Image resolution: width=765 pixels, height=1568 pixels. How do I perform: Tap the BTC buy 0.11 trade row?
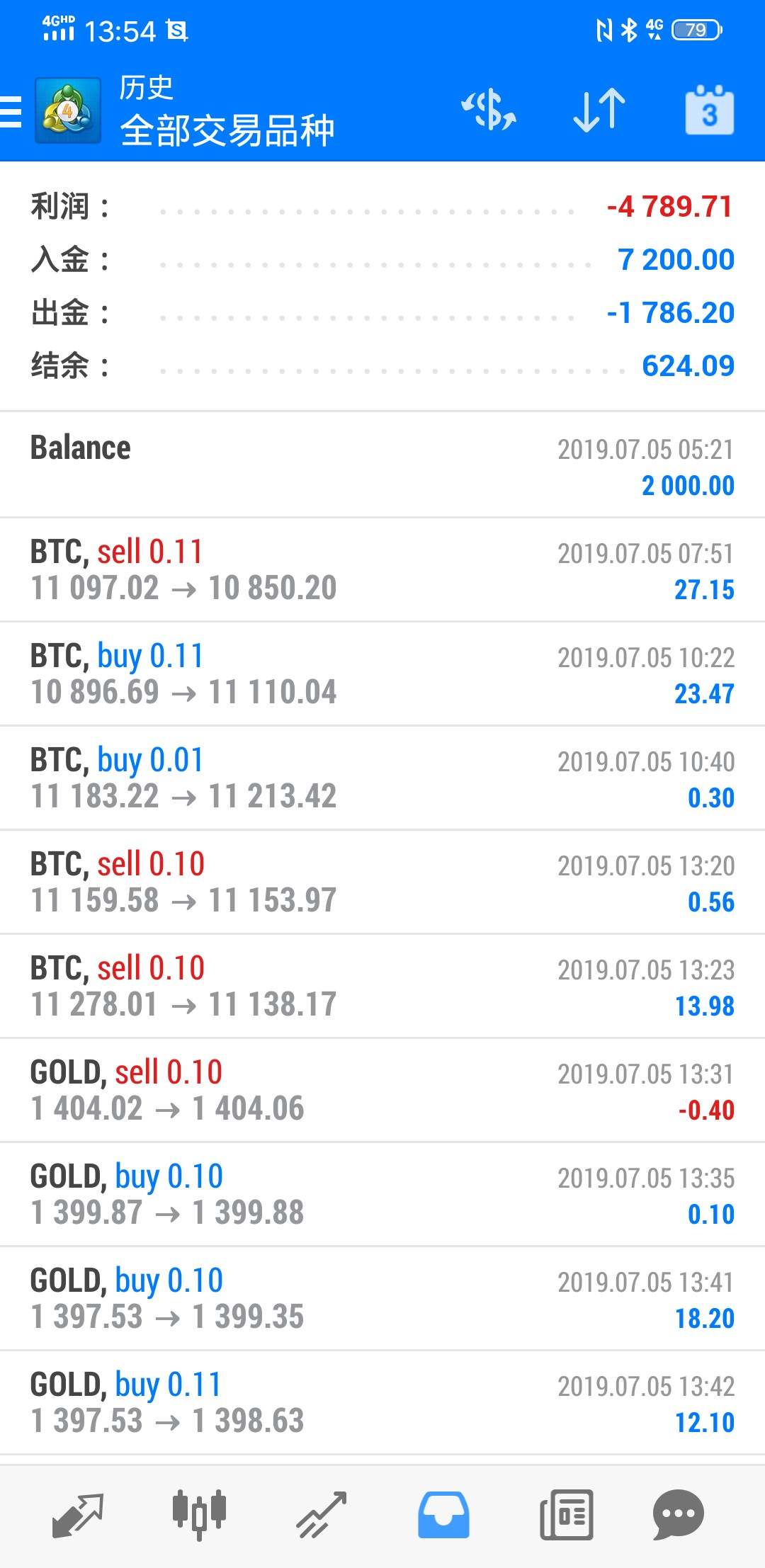(382, 674)
